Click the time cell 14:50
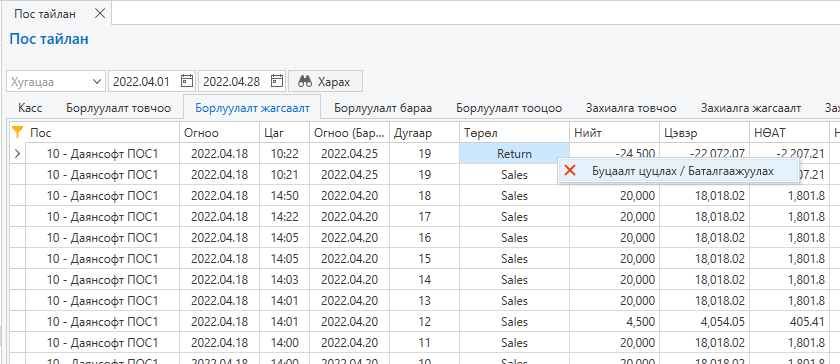 [x=284, y=196]
